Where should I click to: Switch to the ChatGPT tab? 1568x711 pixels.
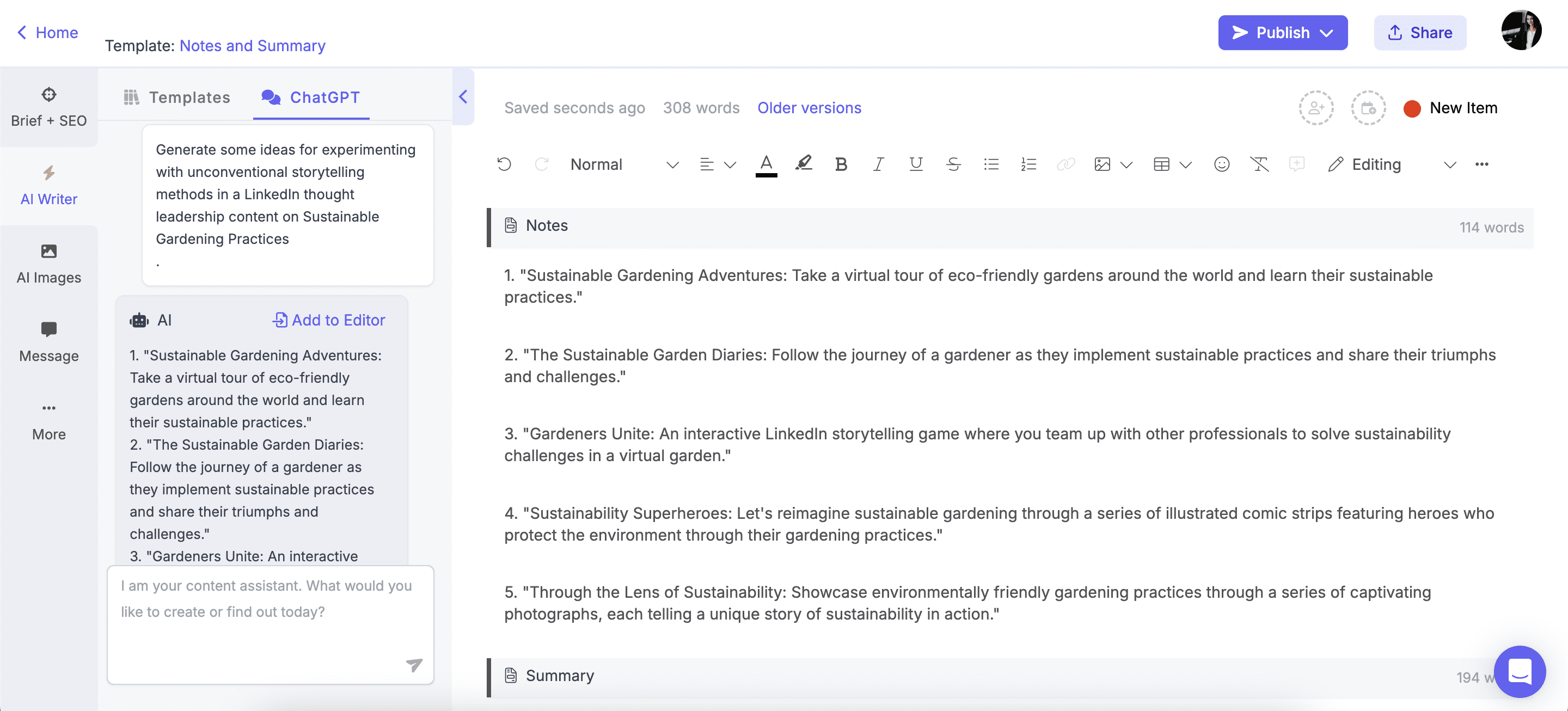tap(310, 97)
